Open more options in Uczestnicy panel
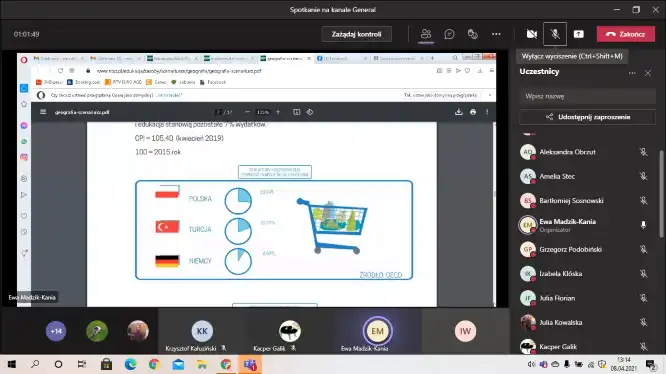 [632, 73]
